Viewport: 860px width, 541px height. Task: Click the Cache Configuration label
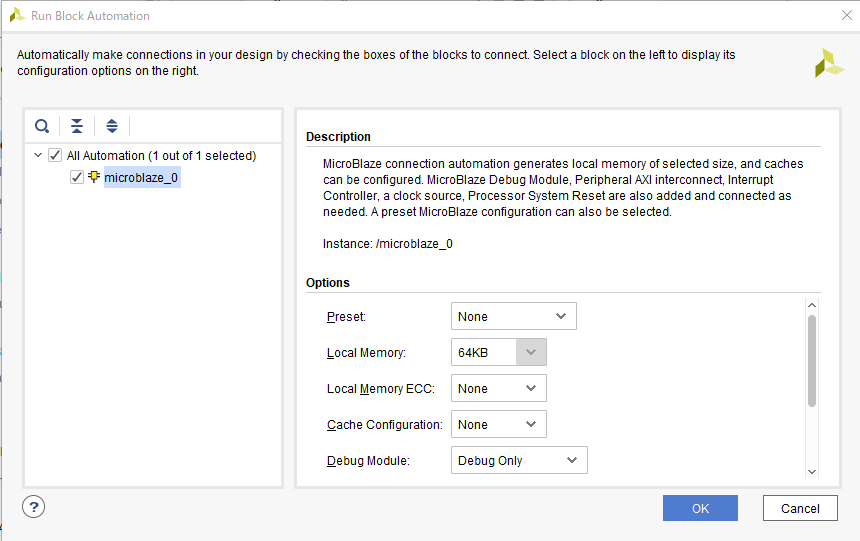point(384,425)
